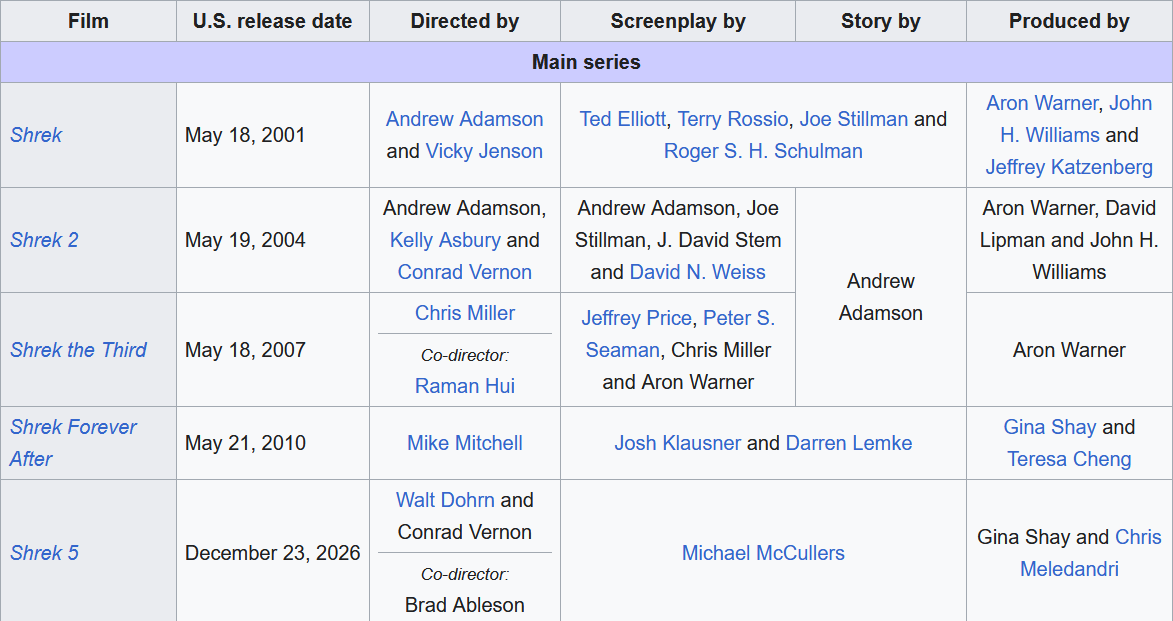1173x621 pixels.
Task: Open the Jeffrey Katzenberg link
Action: [x=1069, y=167]
